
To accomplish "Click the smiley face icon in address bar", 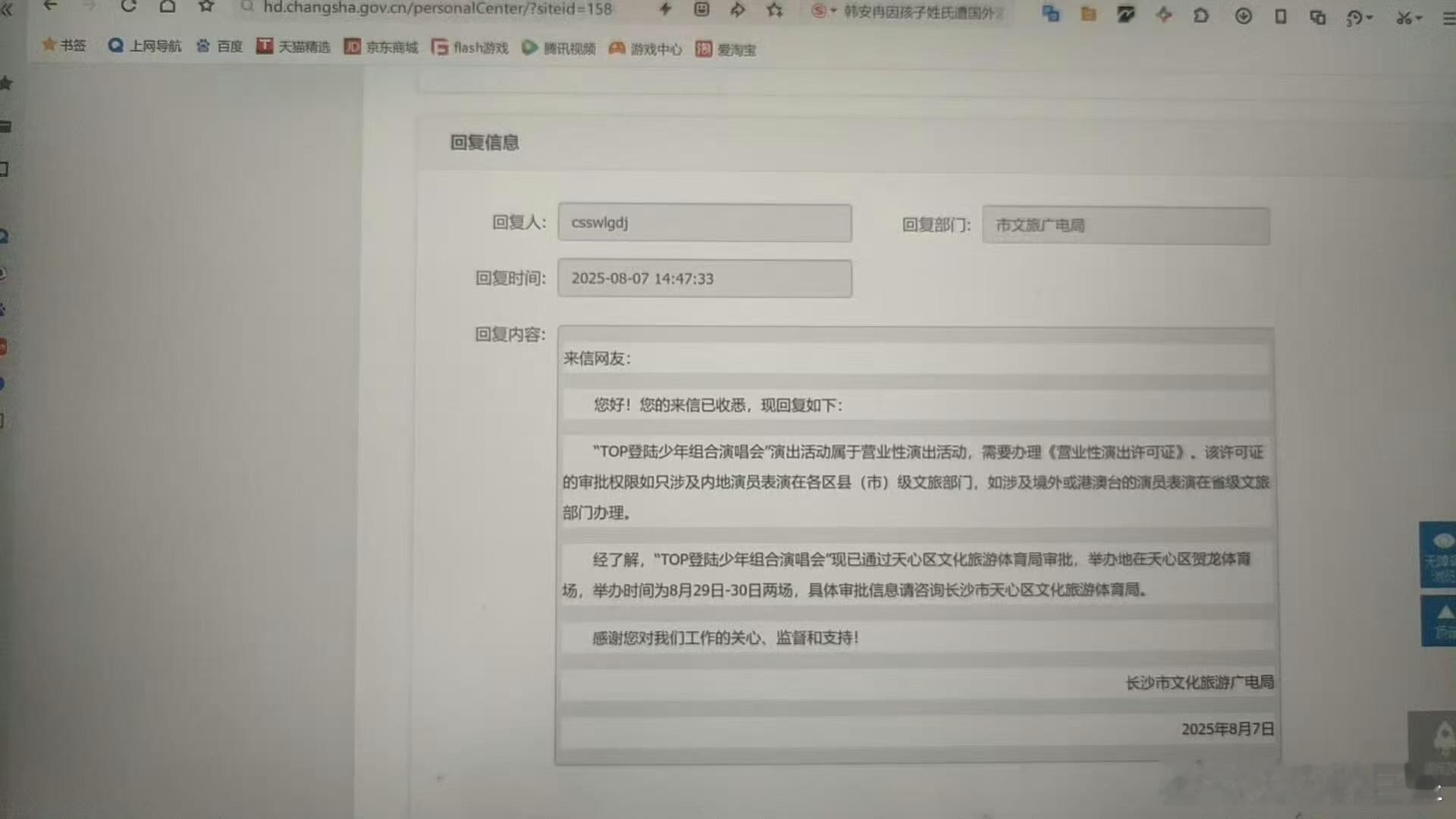I will click(701, 9).
